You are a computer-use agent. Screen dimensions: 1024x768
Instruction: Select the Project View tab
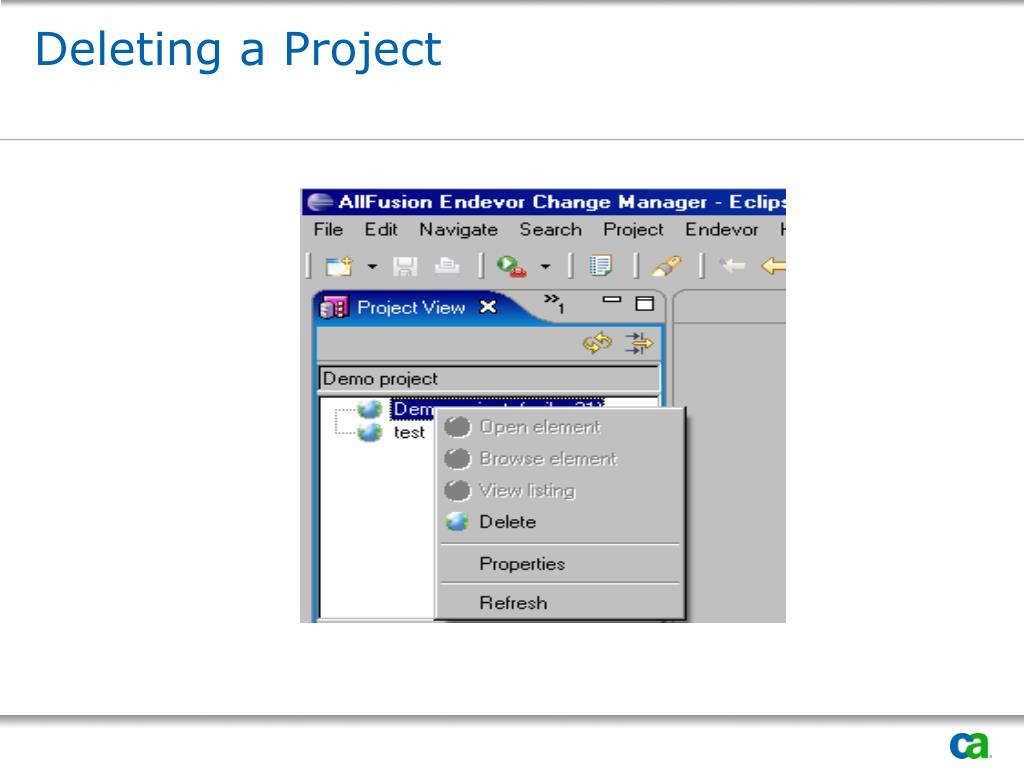[x=411, y=308]
